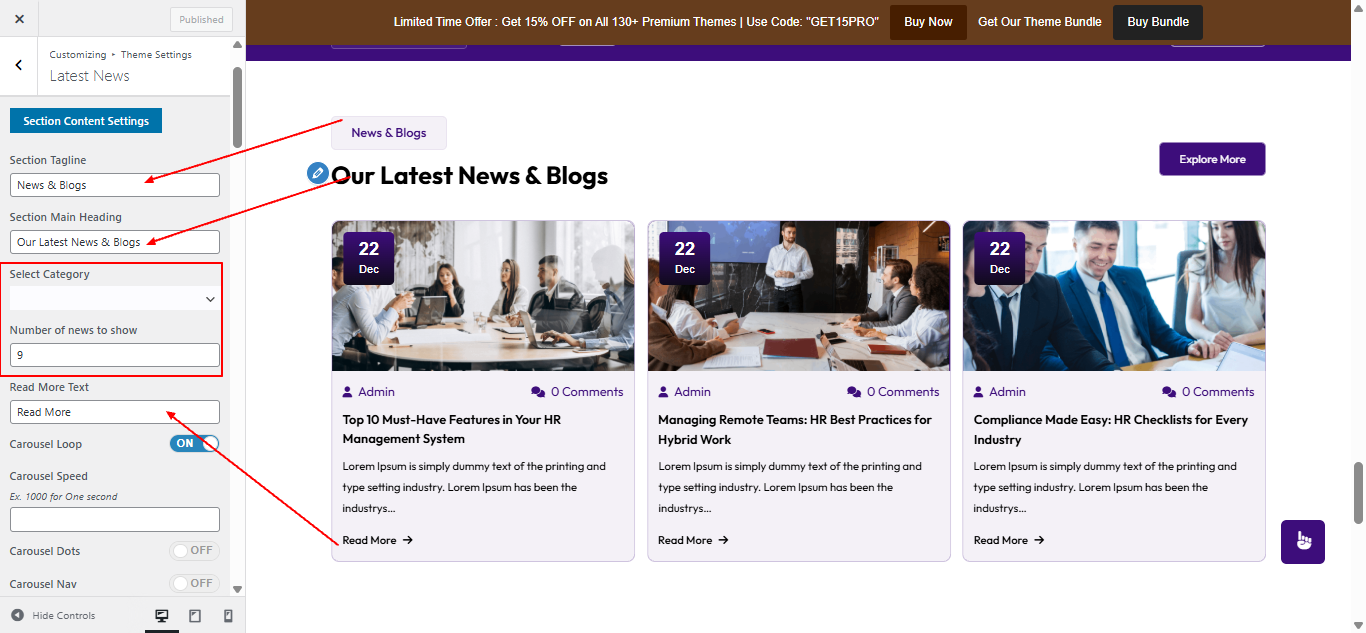Screen dimensions: 1366x633
Task: Click the News & Blogs tagline badge
Action: [x=388, y=133]
